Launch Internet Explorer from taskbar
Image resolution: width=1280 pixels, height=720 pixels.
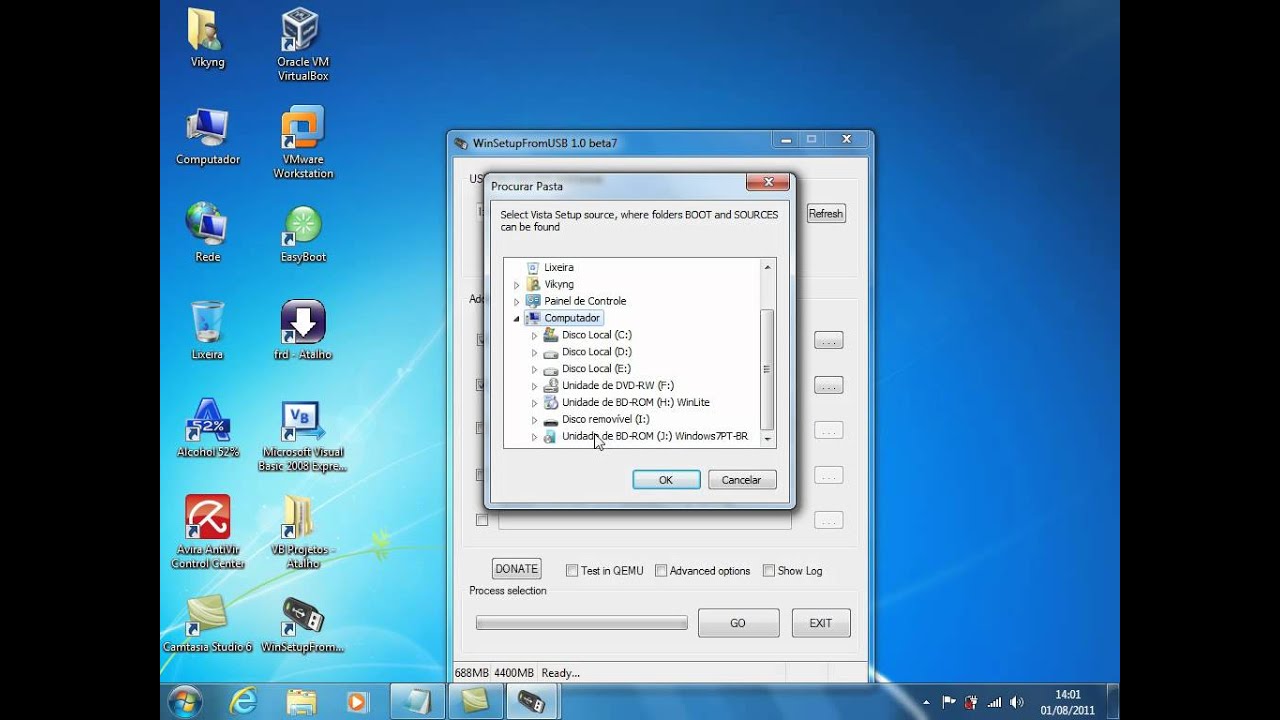[243, 701]
